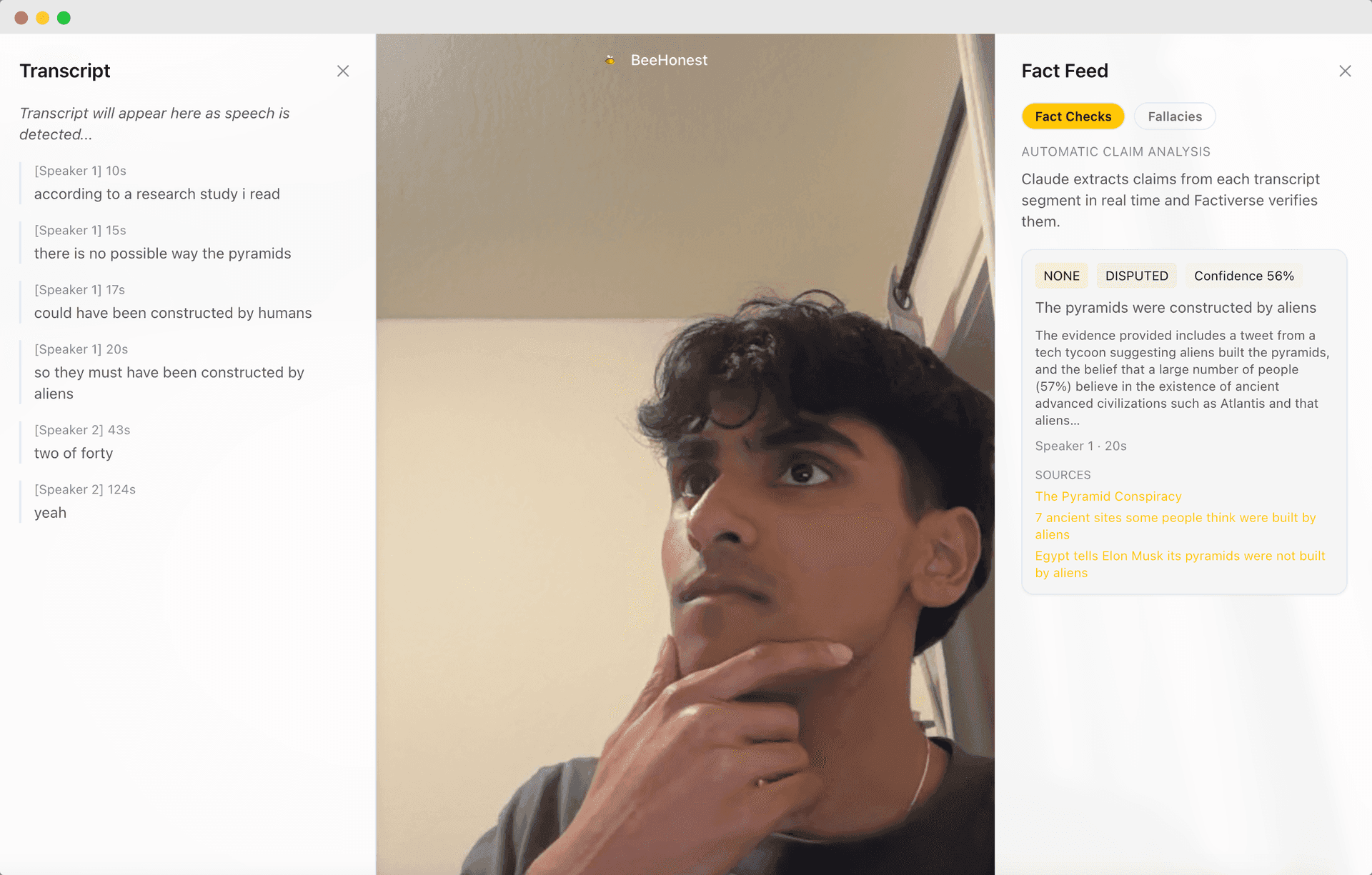Viewport: 1372px width, 875px height.
Task: Click the BeeHonest bee logo icon
Action: tap(610, 61)
